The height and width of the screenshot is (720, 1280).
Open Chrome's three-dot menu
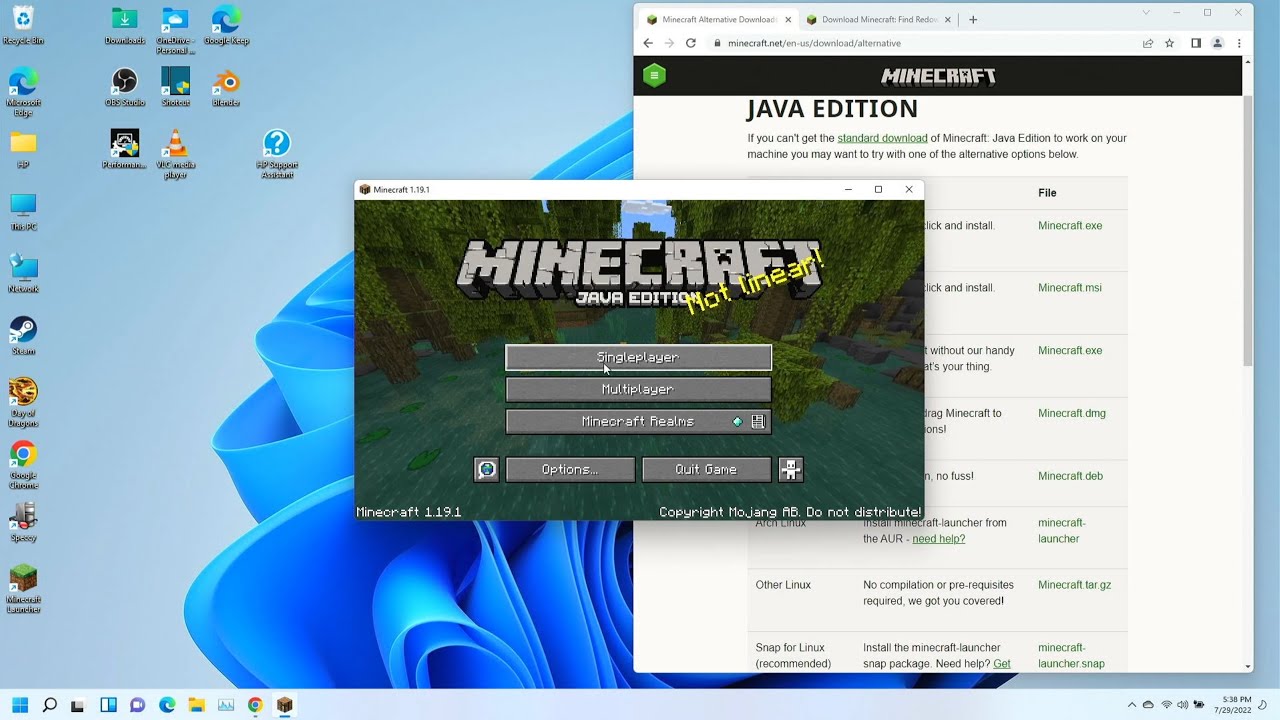coord(1239,43)
